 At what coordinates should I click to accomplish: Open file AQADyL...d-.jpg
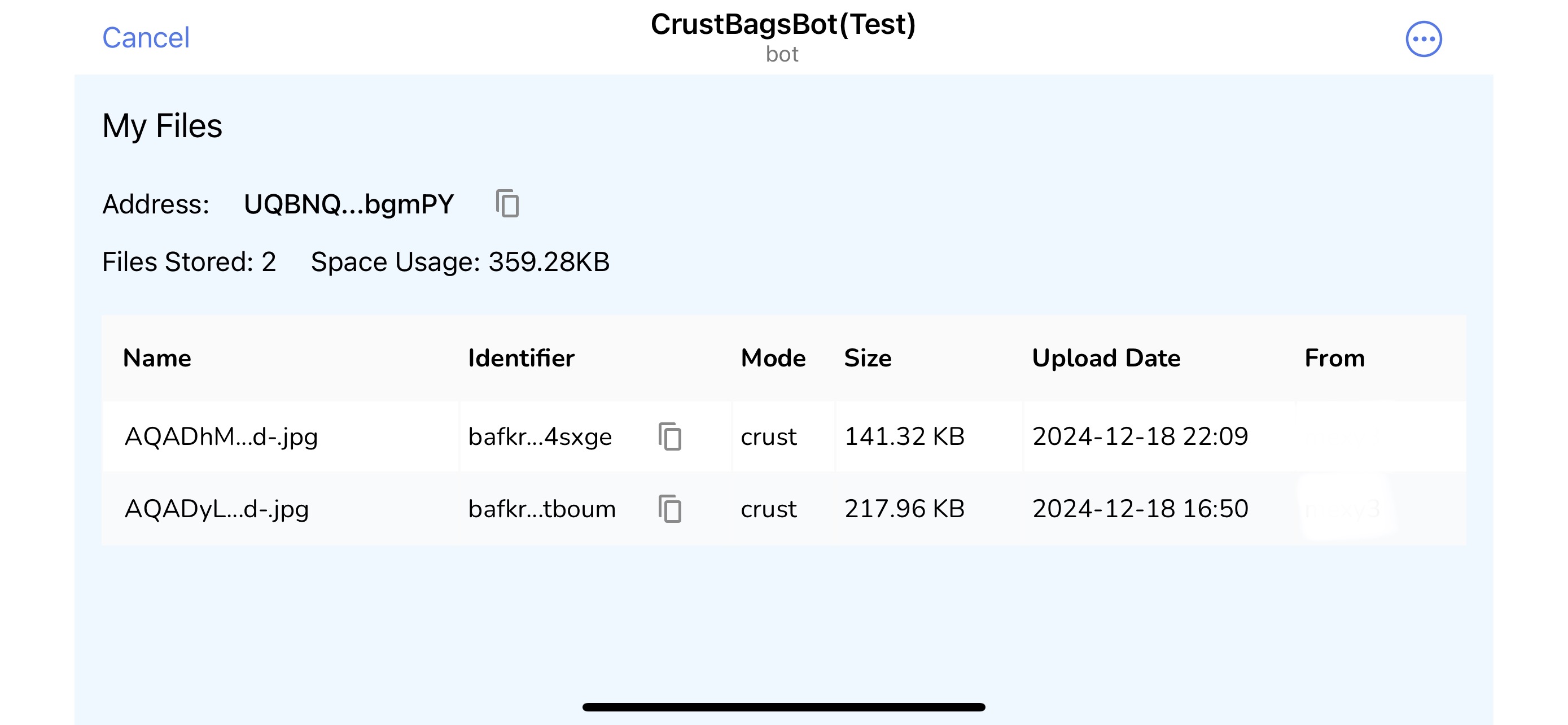[x=217, y=509]
